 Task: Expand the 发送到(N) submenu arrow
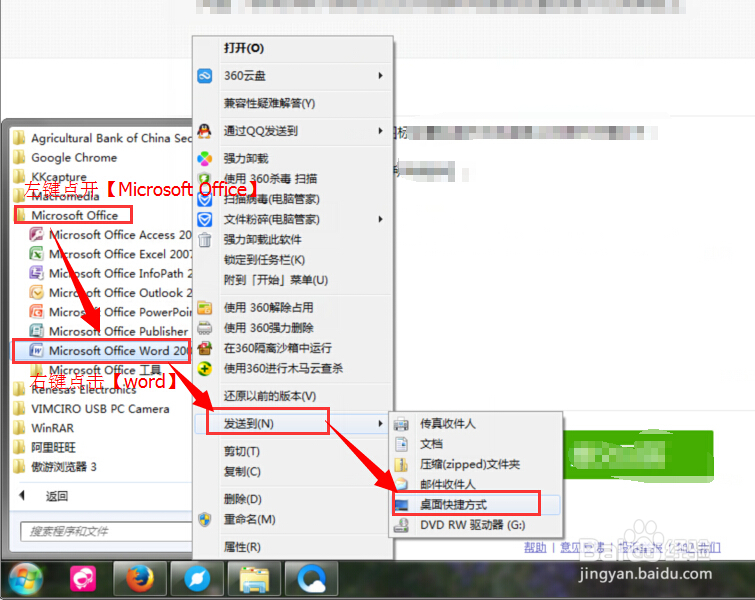[x=380, y=424]
